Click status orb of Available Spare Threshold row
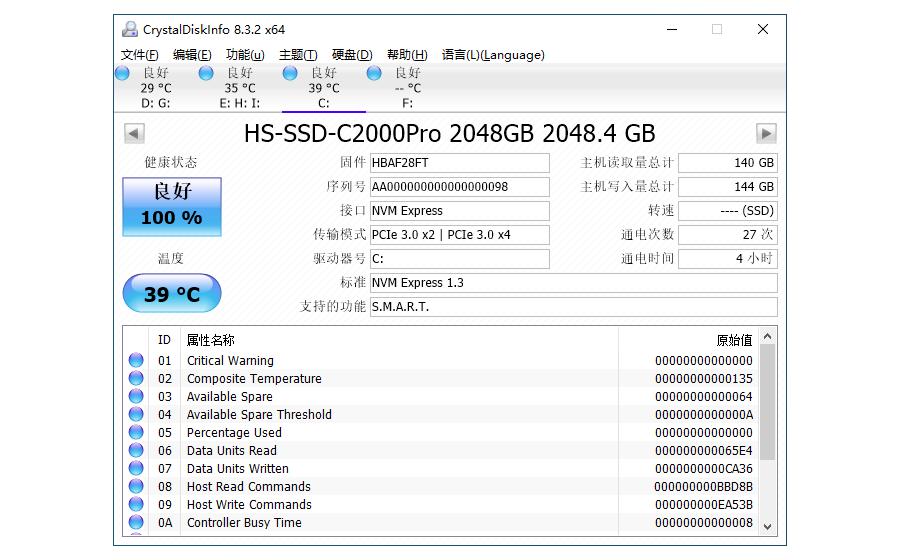This screenshot has height=560, width=900. point(136,414)
